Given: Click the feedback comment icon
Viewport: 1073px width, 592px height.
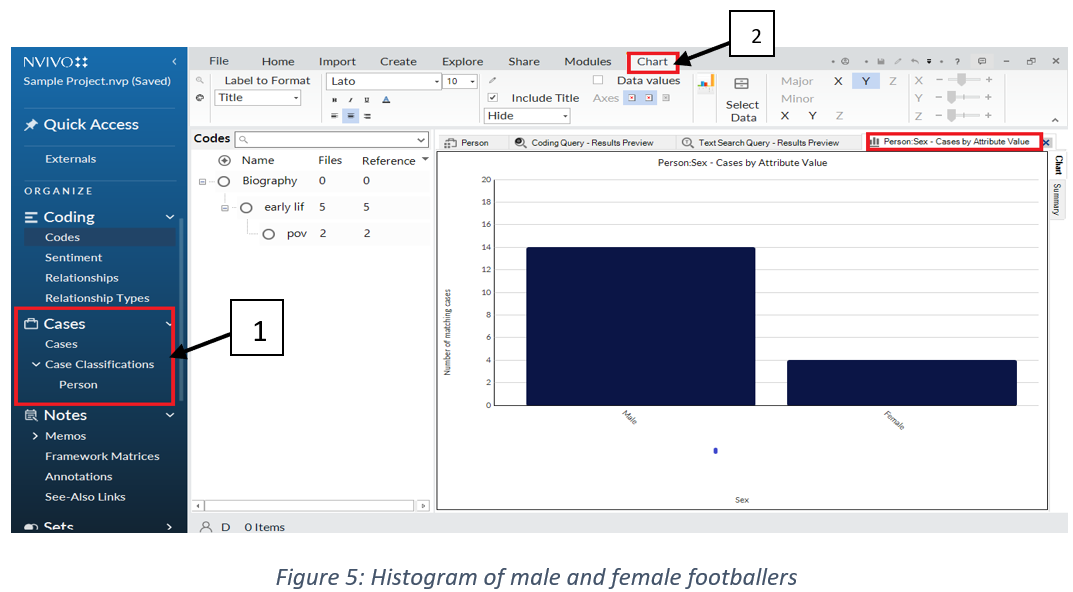Looking at the screenshot, I should pos(982,61).
